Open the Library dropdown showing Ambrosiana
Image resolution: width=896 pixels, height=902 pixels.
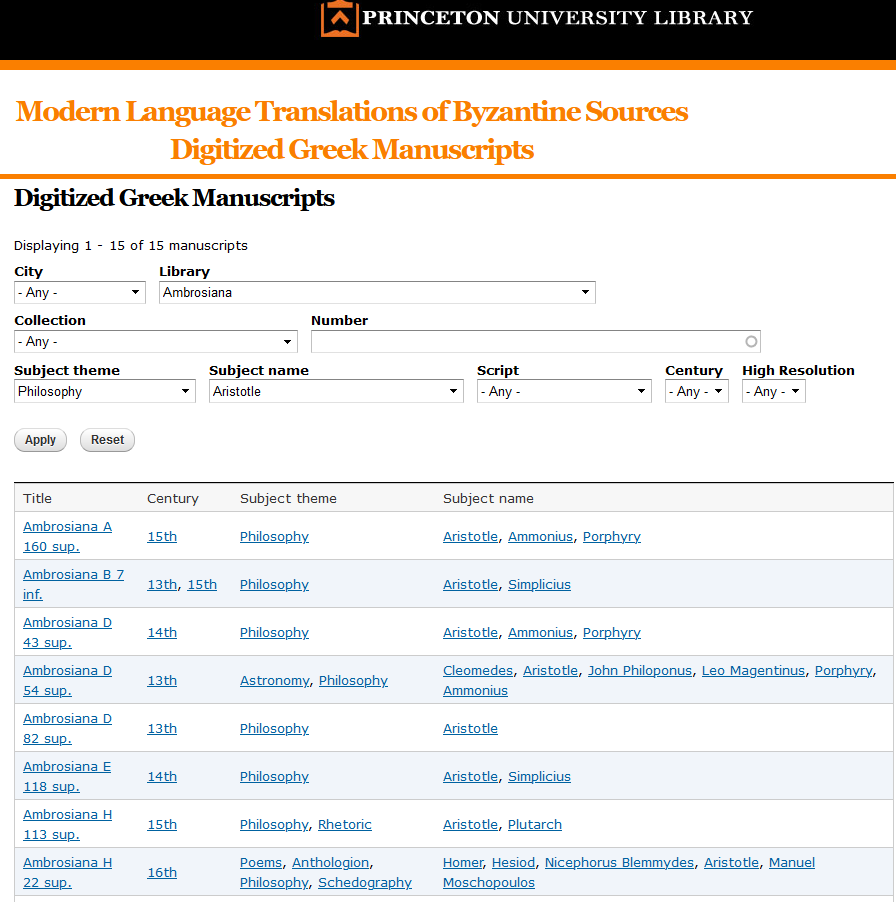pos(377,292)
